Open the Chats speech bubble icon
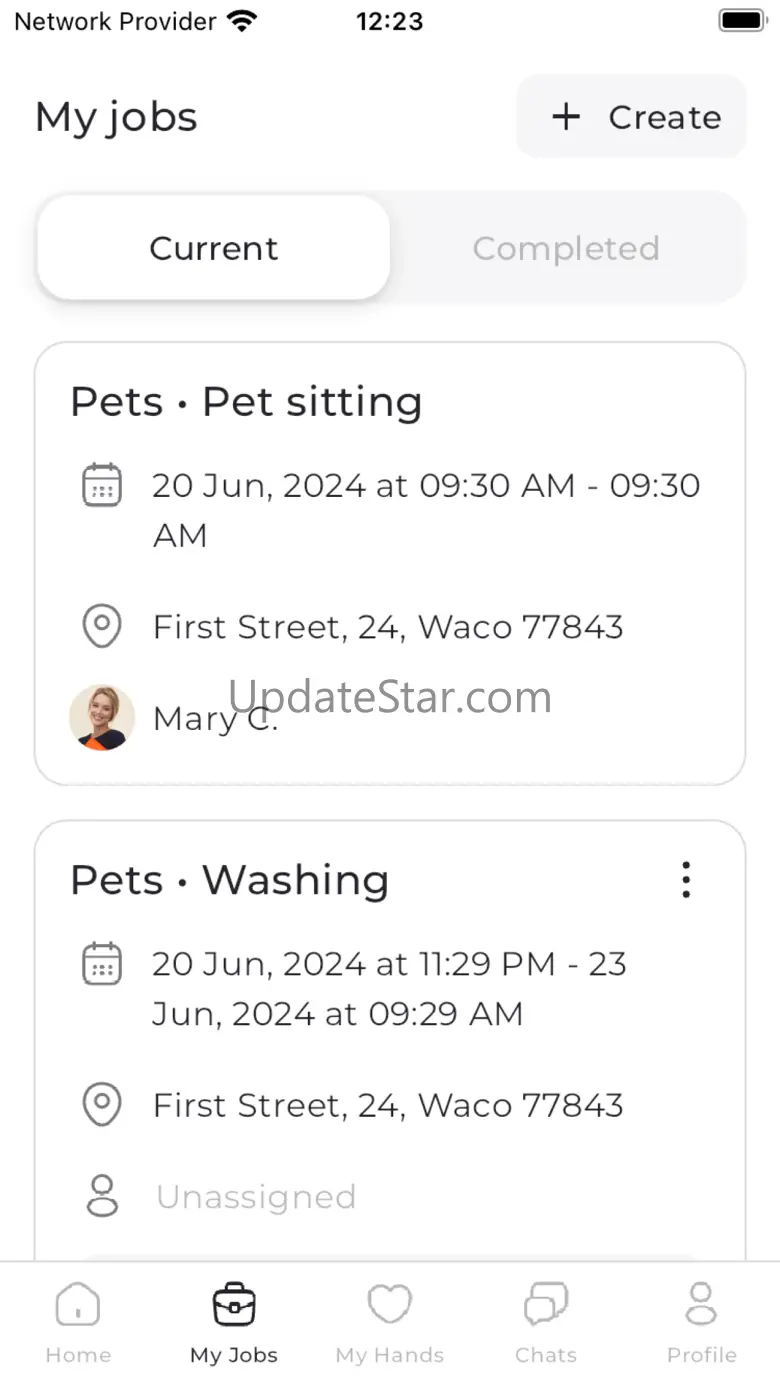The image size is (780, 1387). 546,1305
